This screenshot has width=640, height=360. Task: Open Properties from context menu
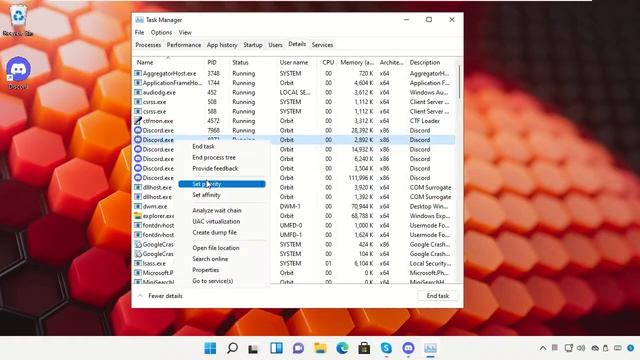pos(206,270)
